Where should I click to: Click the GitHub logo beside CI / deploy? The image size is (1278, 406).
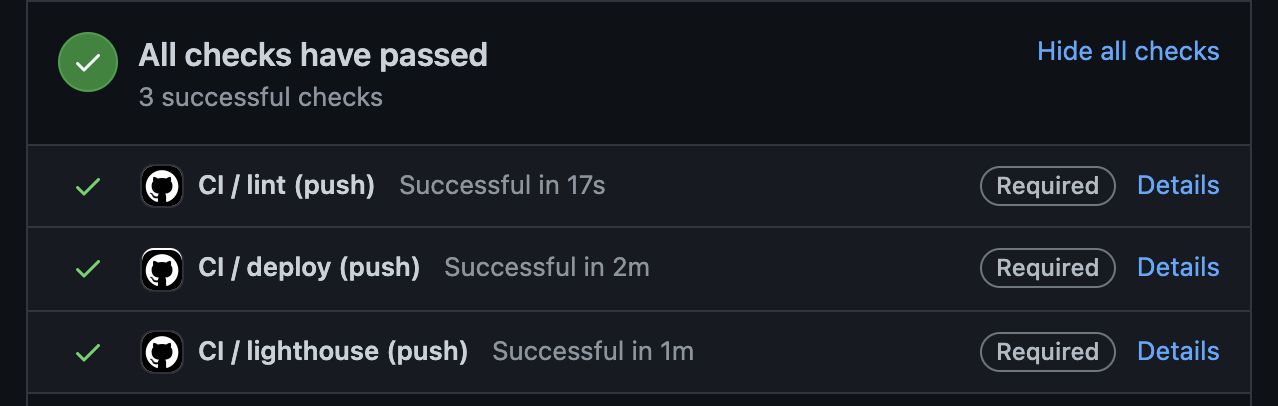[x=162, y=268]
